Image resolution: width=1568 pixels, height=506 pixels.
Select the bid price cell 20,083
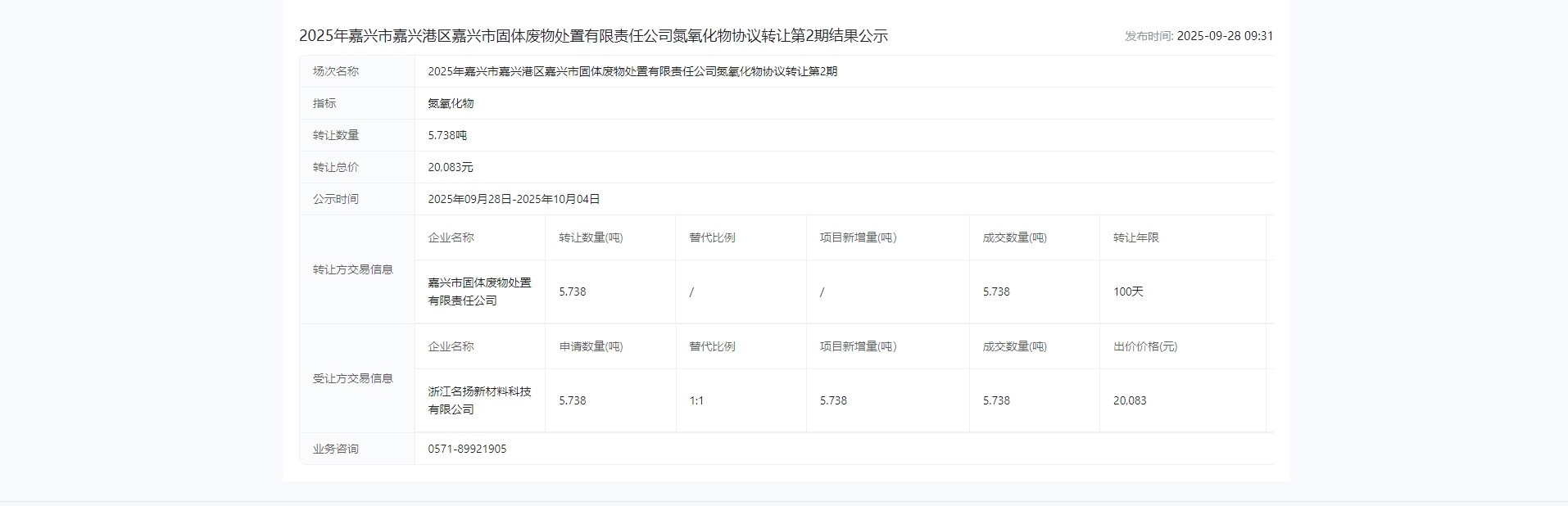click(x=1130, y=400)
